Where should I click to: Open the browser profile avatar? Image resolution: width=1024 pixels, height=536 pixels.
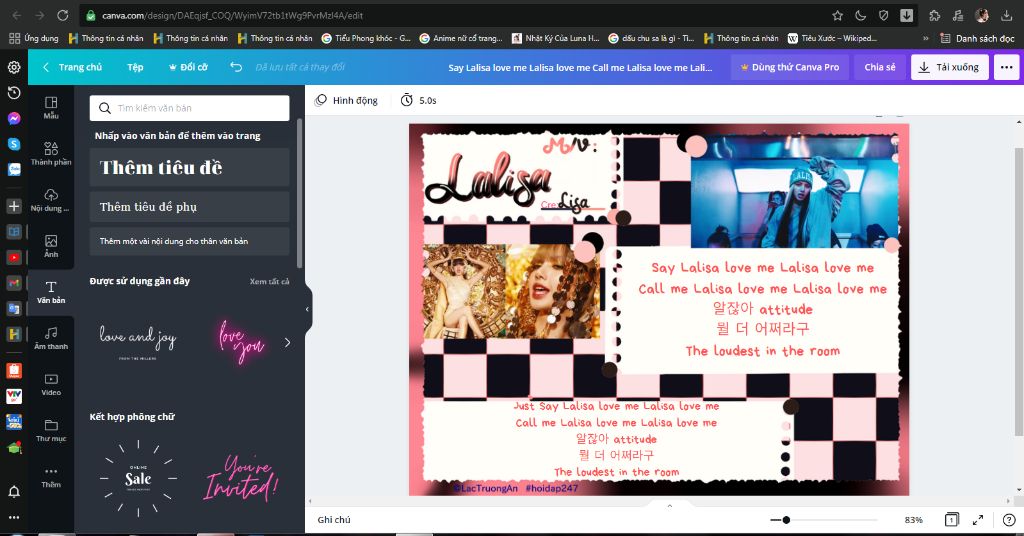pyautogui.click(x=982, y=15)
